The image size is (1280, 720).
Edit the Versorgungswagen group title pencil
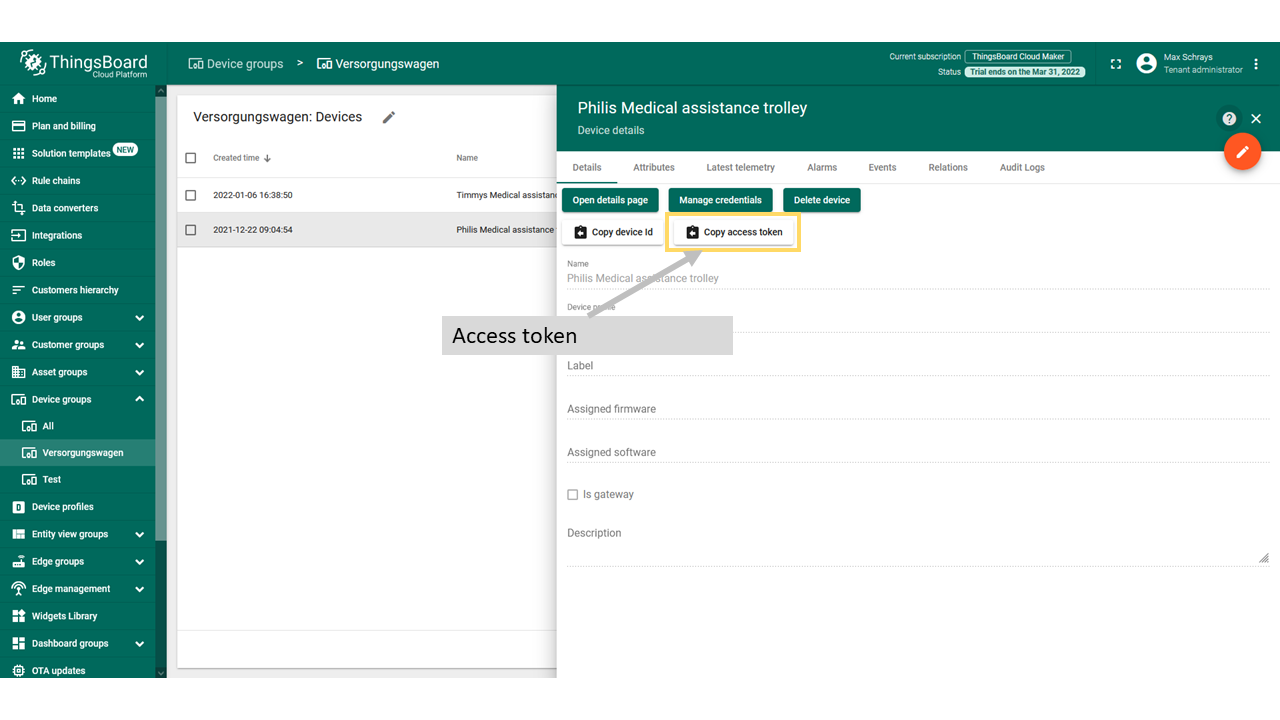click(389, 117)
